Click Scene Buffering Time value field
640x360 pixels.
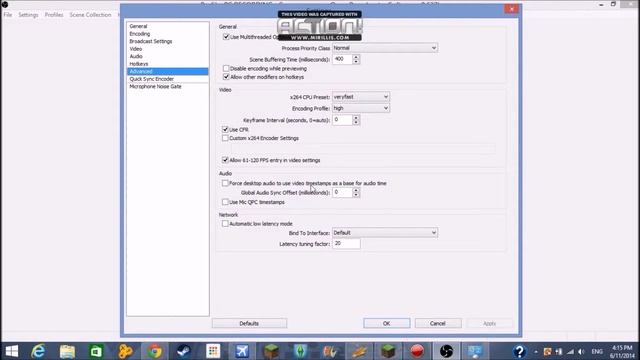coord(342,59)
